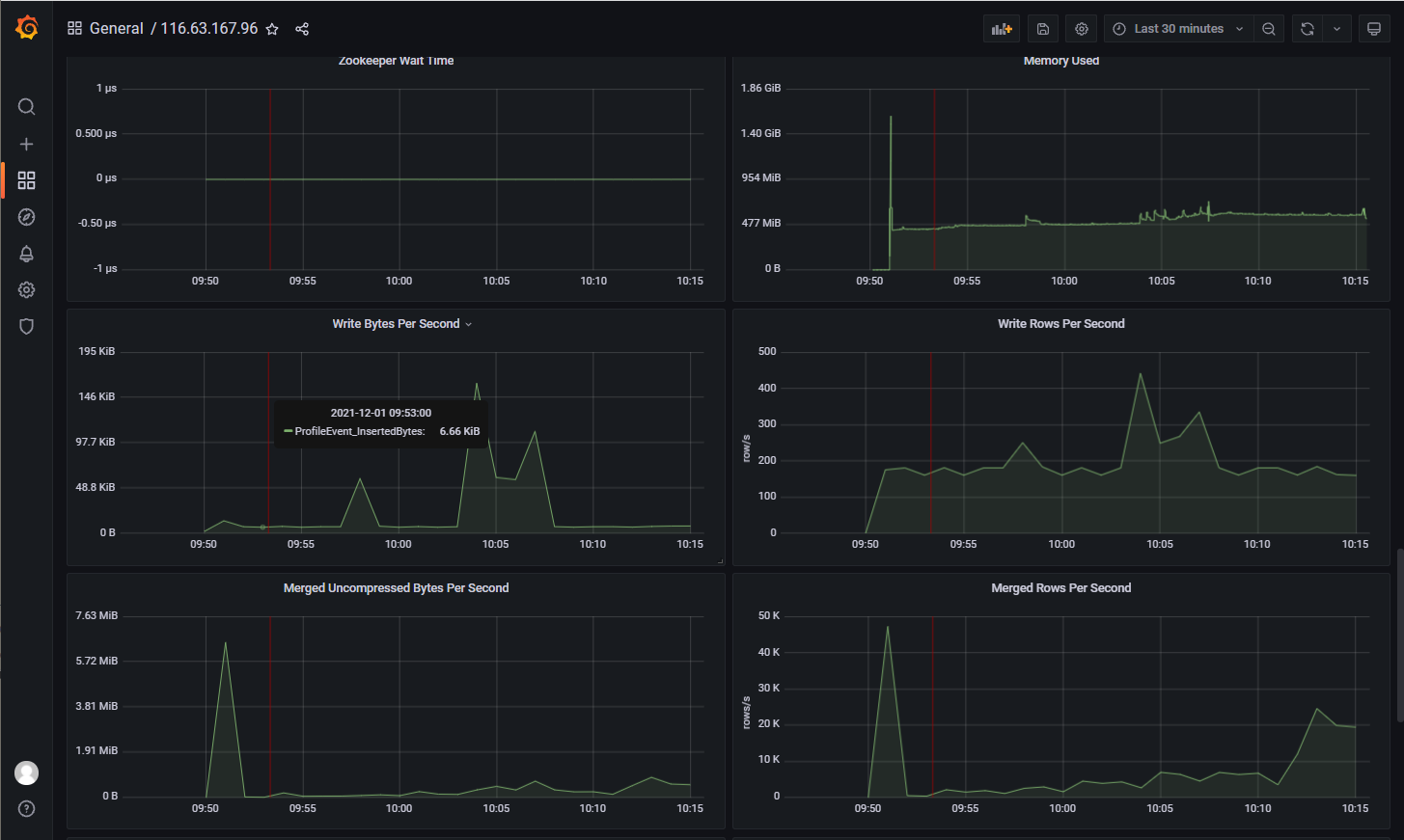Viewport: 1404px width, 840px height.
Task: Save the dashboard
Action: pyautogui.click(x=1043, y=29)
